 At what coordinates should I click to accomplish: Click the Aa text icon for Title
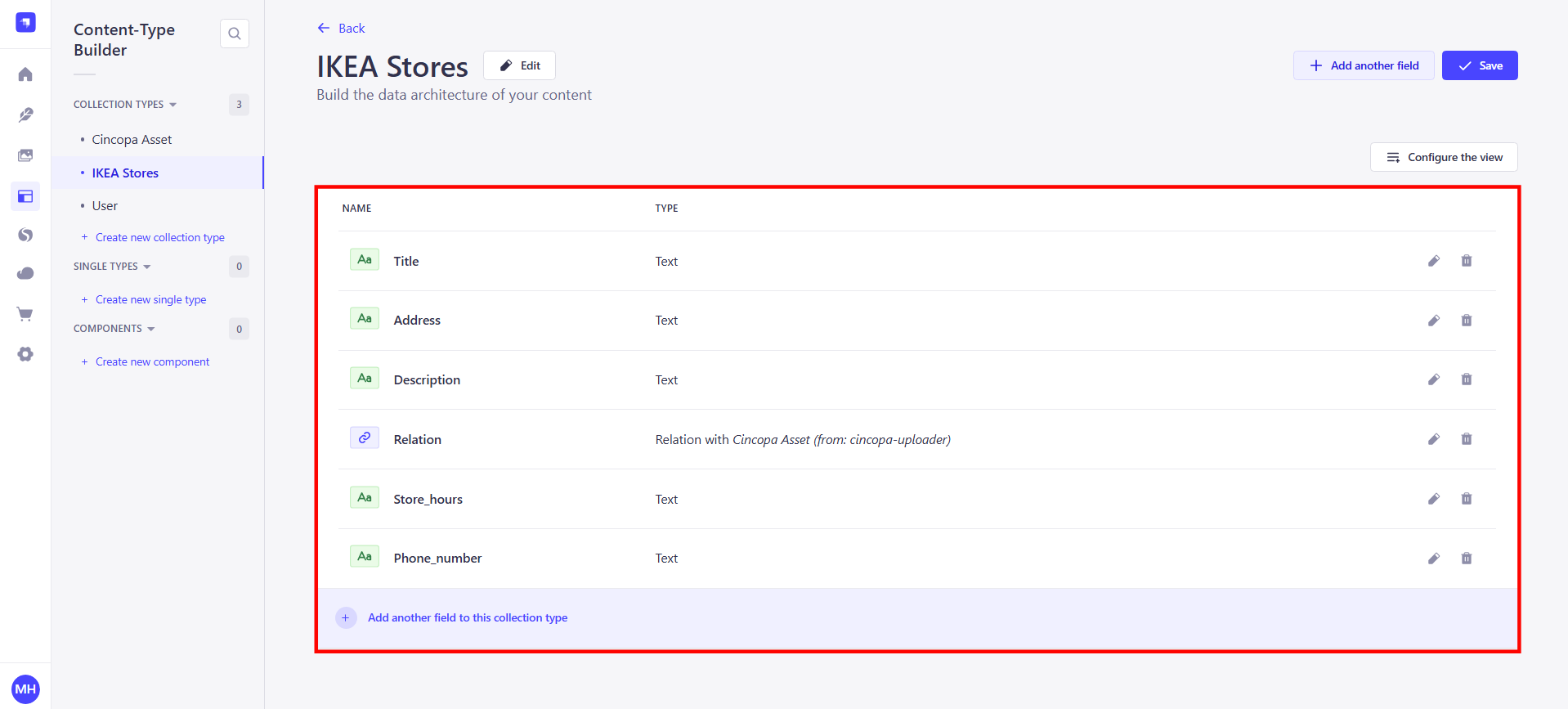(365, 259)
